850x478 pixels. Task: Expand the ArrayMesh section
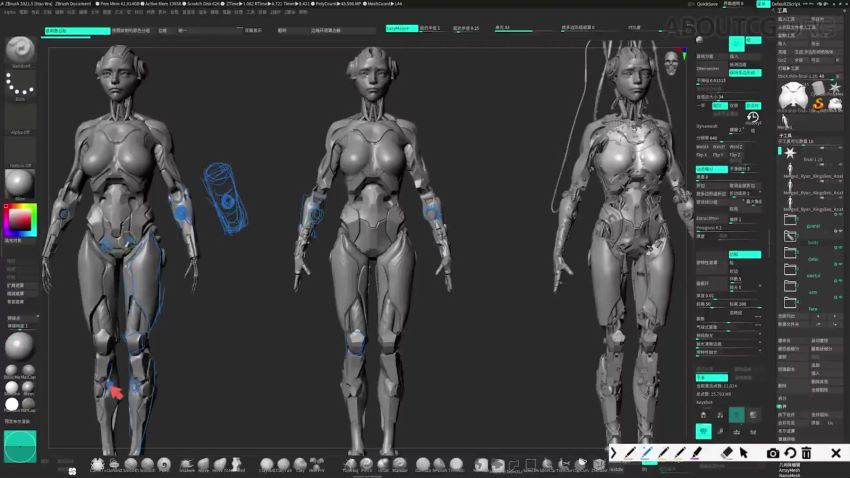(x=789, y=470)
